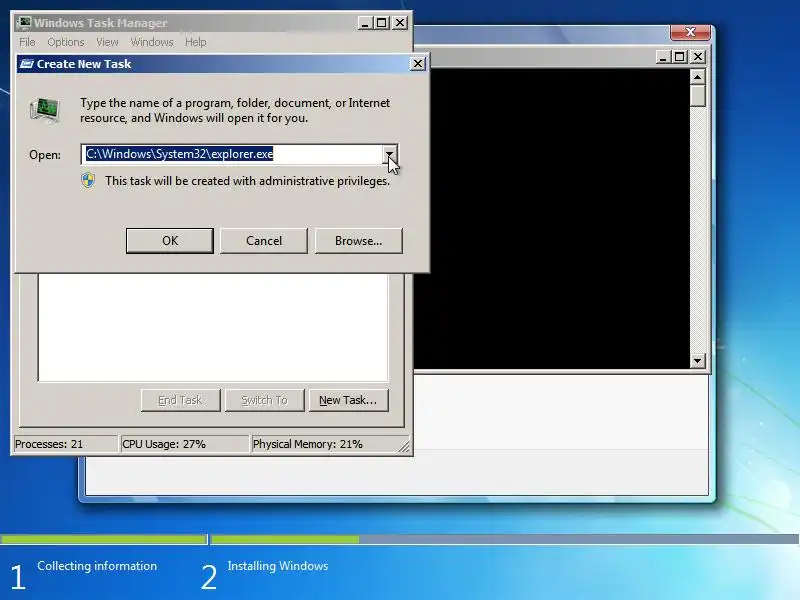Click red close button of setup window
The height and width of the screenshot is (600, 800).
[690, 32]
